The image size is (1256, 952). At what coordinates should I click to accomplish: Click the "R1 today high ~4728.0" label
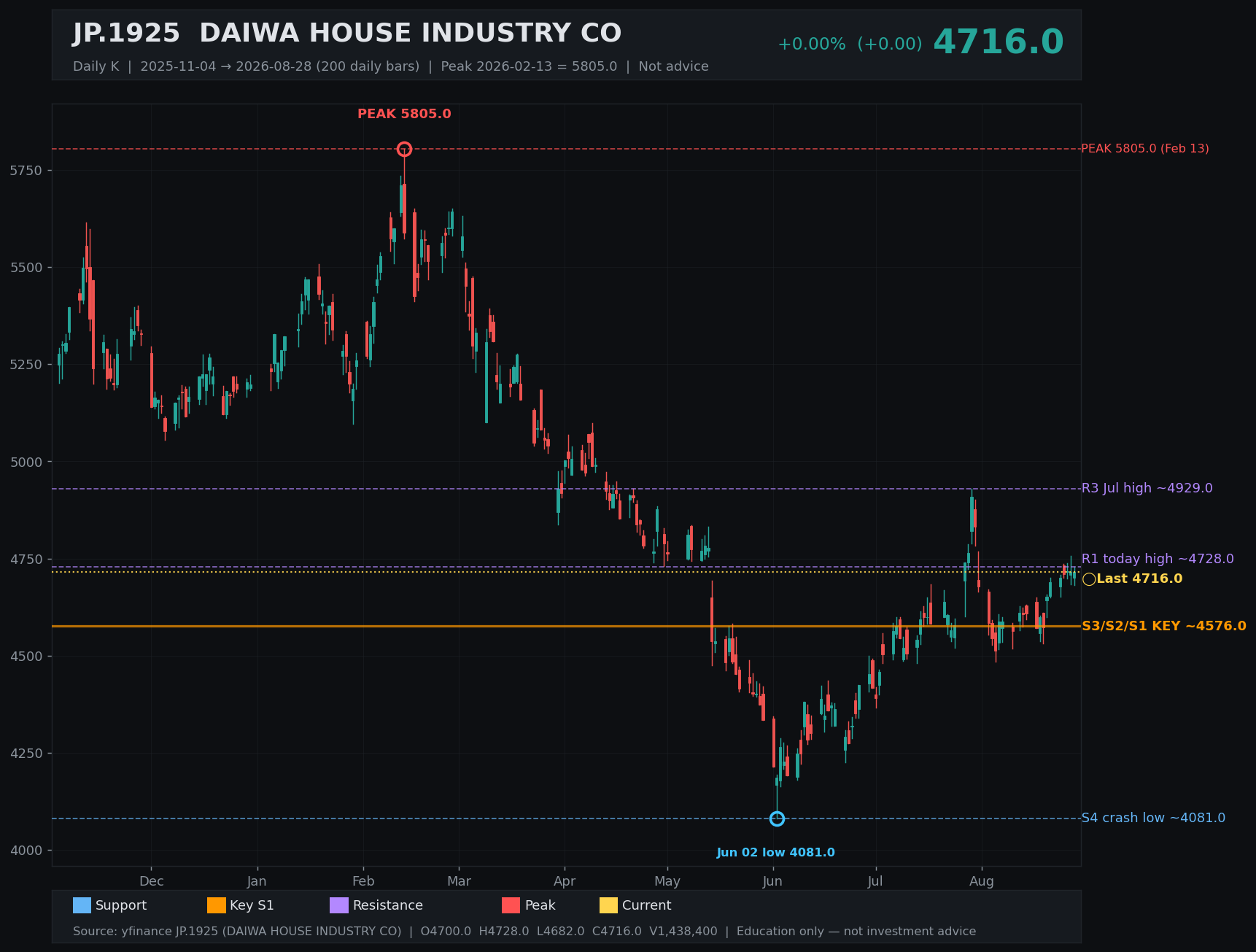click(1158, 559)
